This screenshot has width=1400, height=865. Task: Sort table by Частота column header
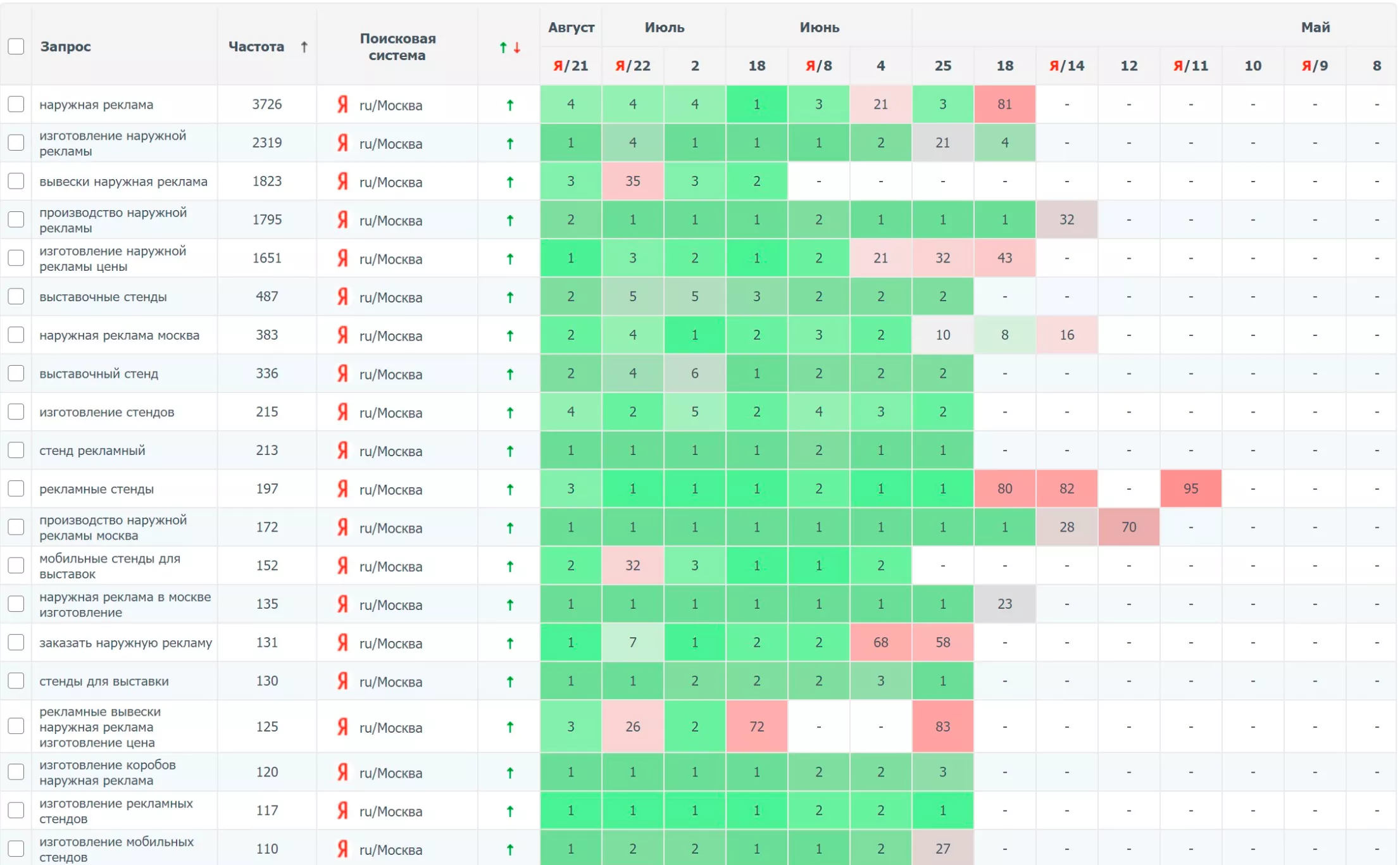[256, 47]
